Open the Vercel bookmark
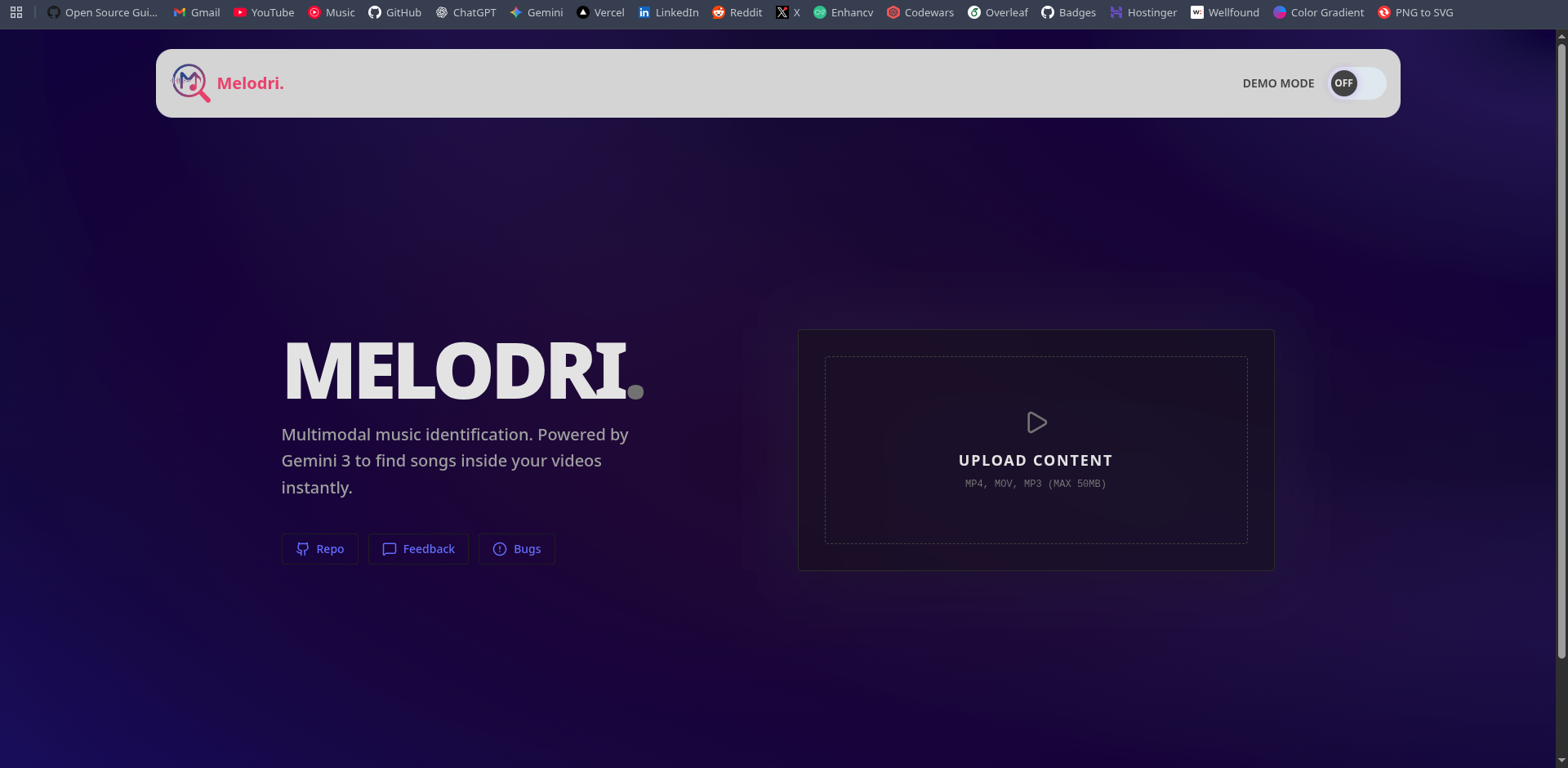The image size is (1568, 768). point(601,12)
